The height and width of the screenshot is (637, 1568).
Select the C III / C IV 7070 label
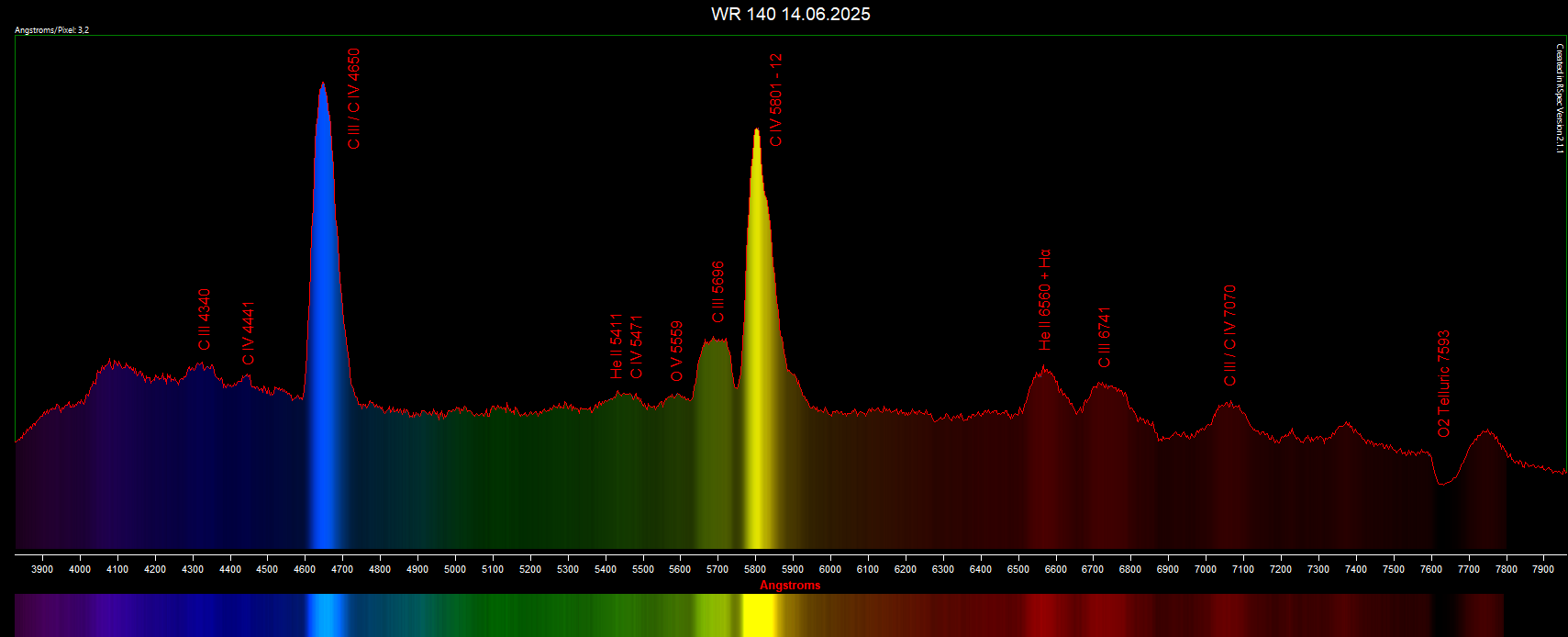pyautogui.click(x=1230, y=336)
